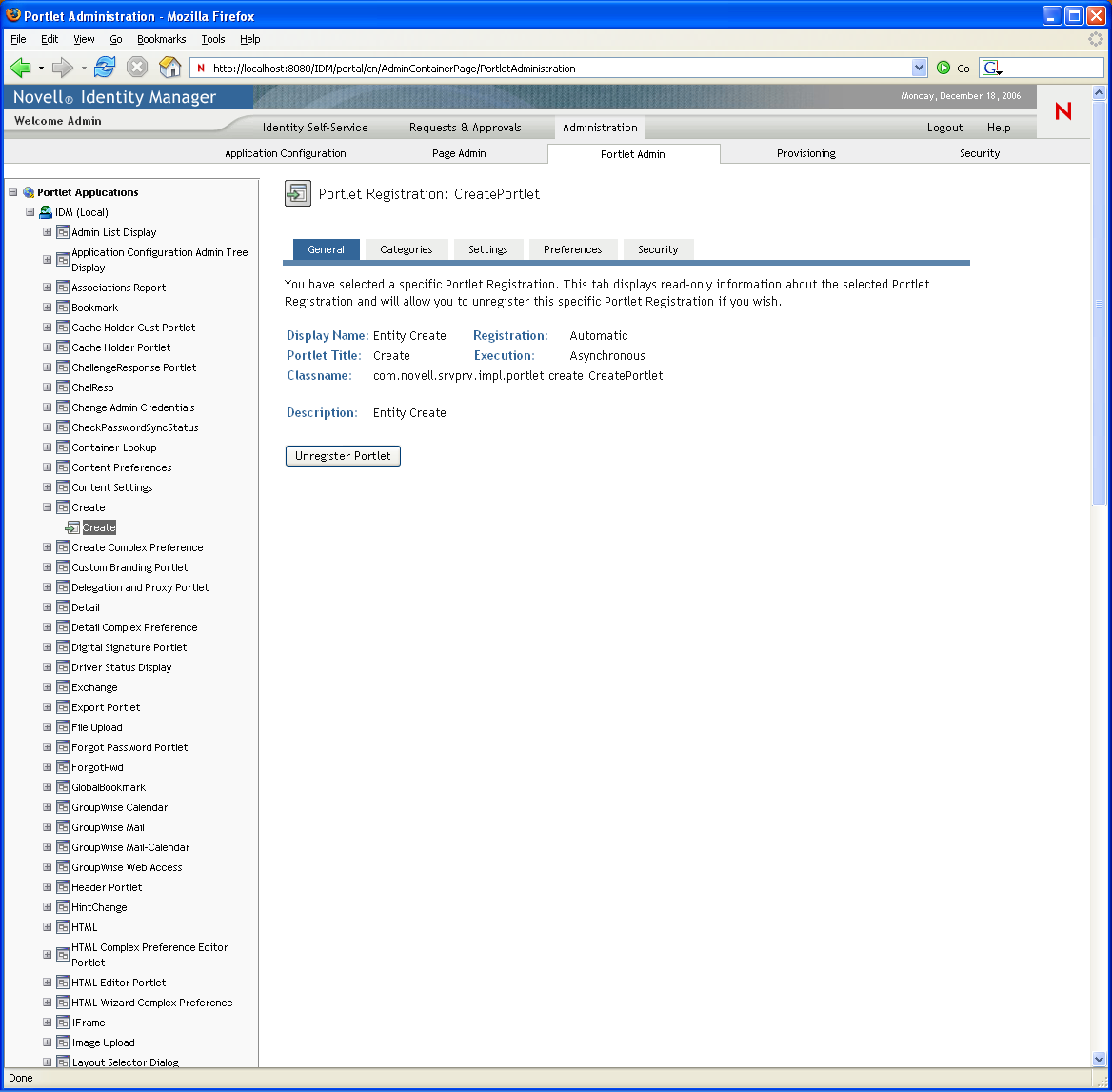The image size is (1112, 1092).
Task: Click the Create registration child icon
Action: (x=72, y=527)
